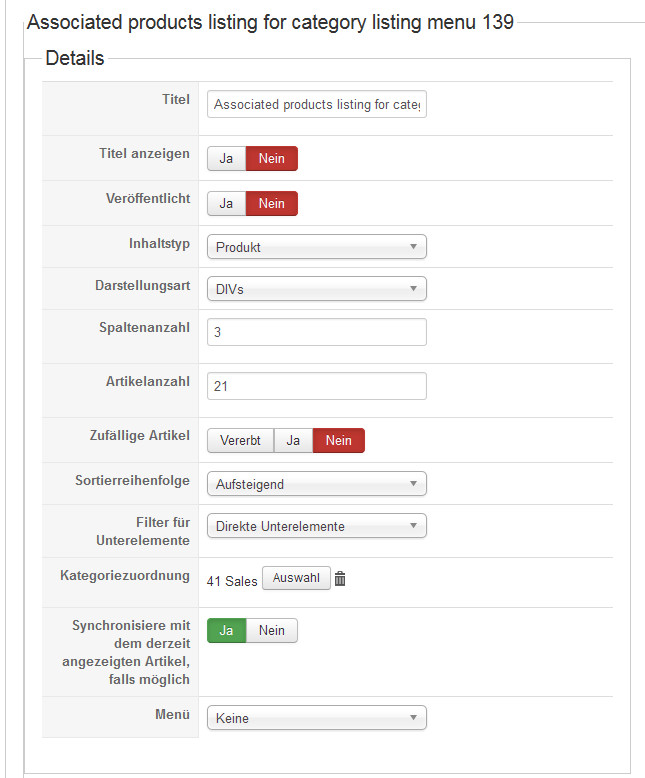645x778 pixels.
Task: Disable synchronization with displayed article (Nein)
Action: (272, 630)
